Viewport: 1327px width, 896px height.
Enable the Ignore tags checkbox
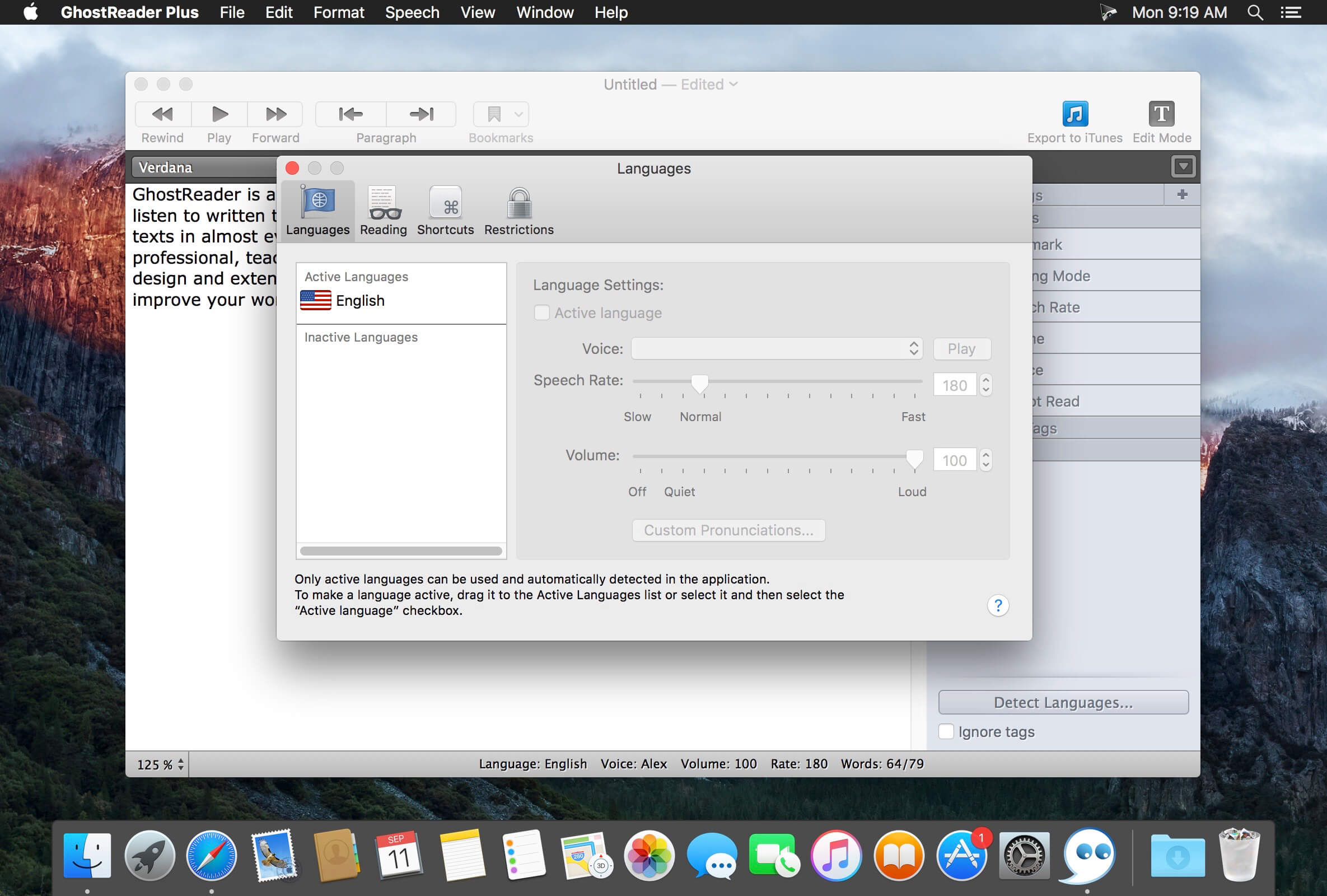pyautogui.click(x=946, y=731)
